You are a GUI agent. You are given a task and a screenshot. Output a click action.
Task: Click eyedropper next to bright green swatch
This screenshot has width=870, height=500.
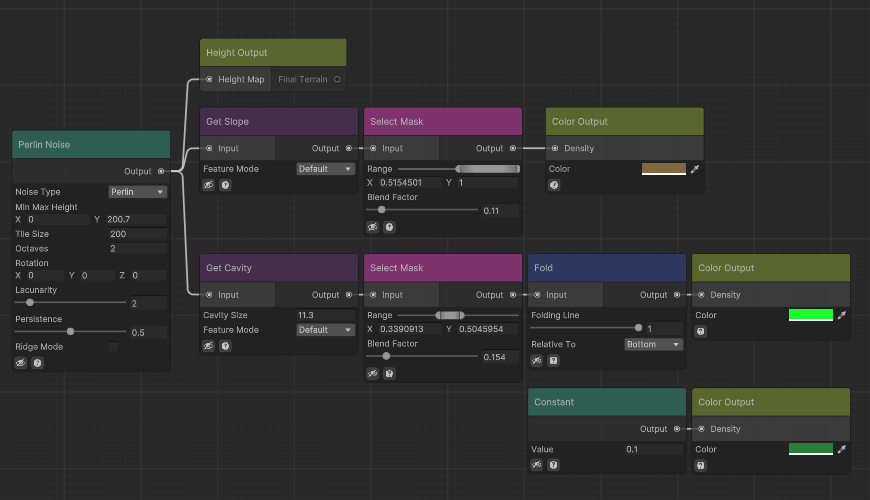pos(841,315)
